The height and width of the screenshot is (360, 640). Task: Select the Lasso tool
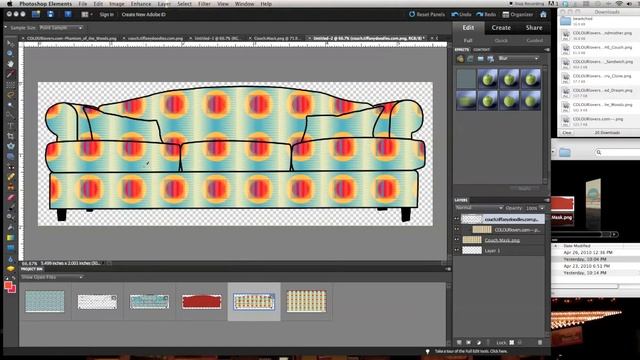tap(10, 95)
